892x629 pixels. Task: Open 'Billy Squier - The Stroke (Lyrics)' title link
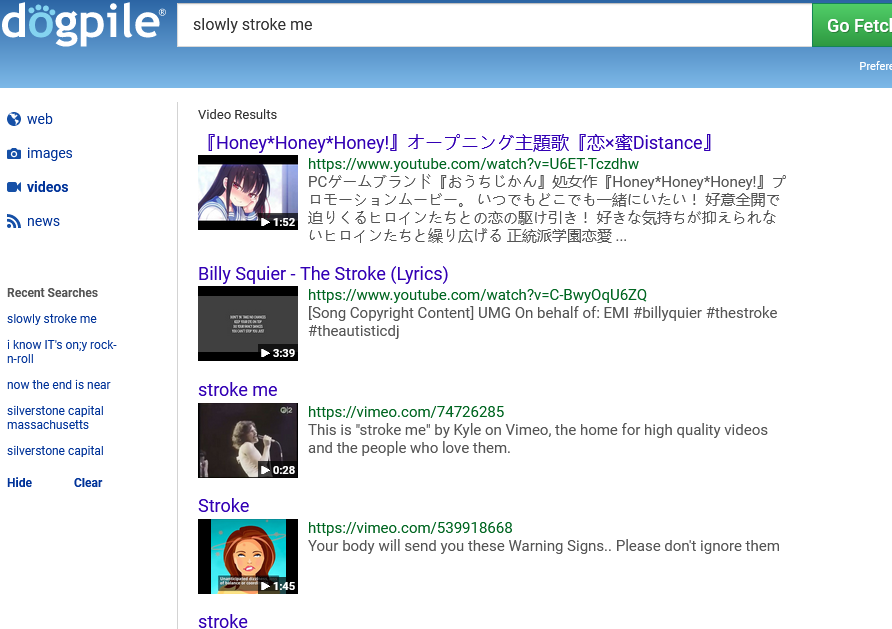(x=323, y=274)
